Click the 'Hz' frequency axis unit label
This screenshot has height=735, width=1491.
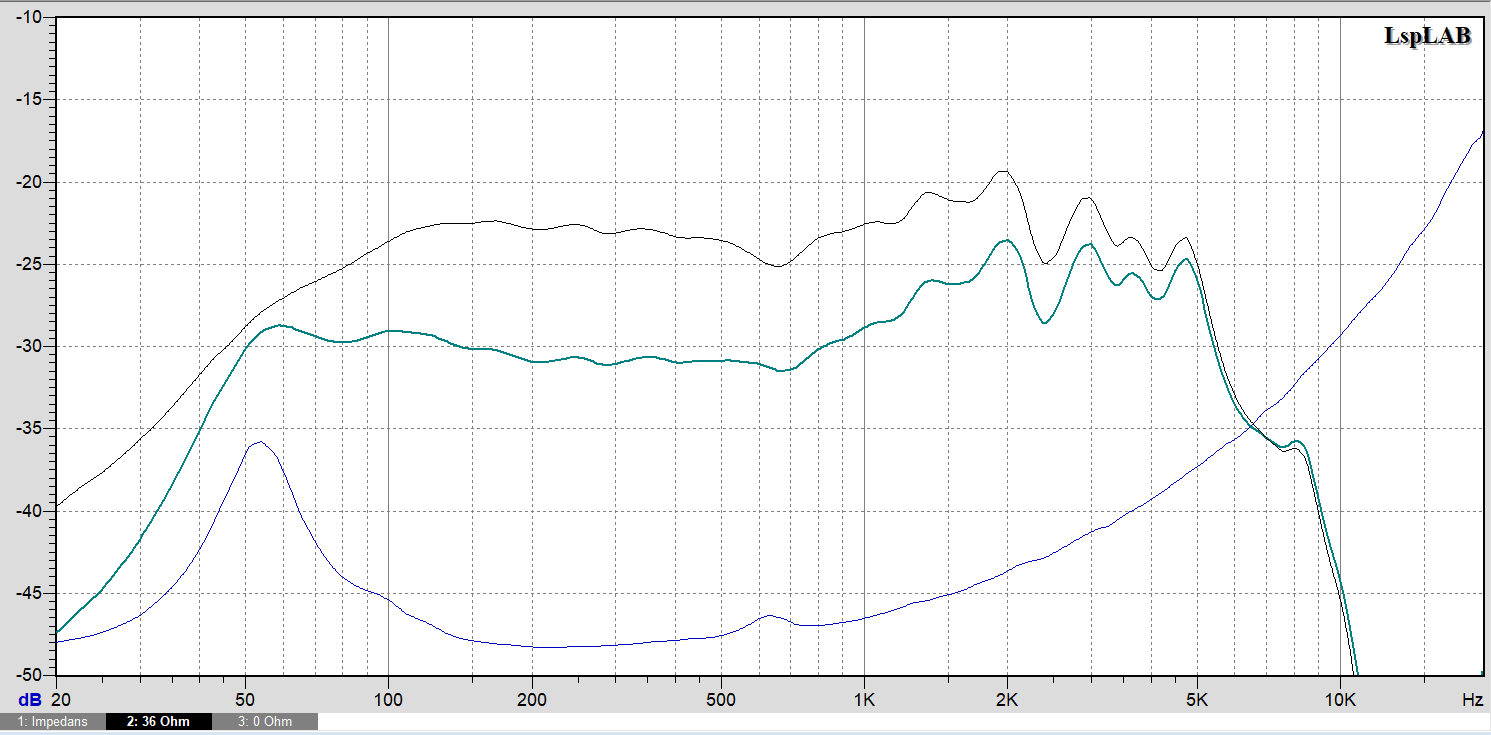pos(1472,698)
